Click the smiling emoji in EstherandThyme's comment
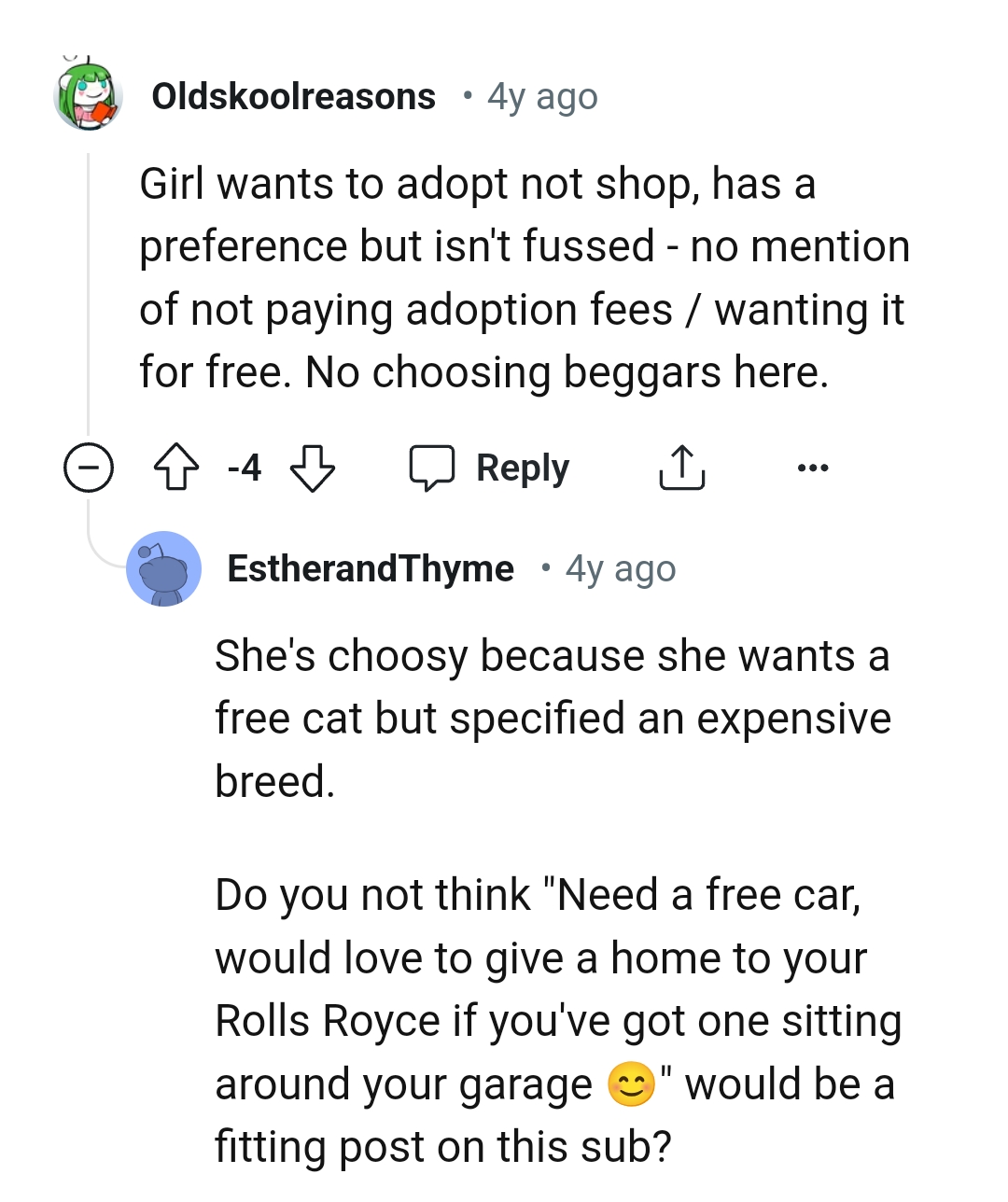The width and height of the screenshot is (1008, 1202). pyautogui.click(x=633, y=1083)
